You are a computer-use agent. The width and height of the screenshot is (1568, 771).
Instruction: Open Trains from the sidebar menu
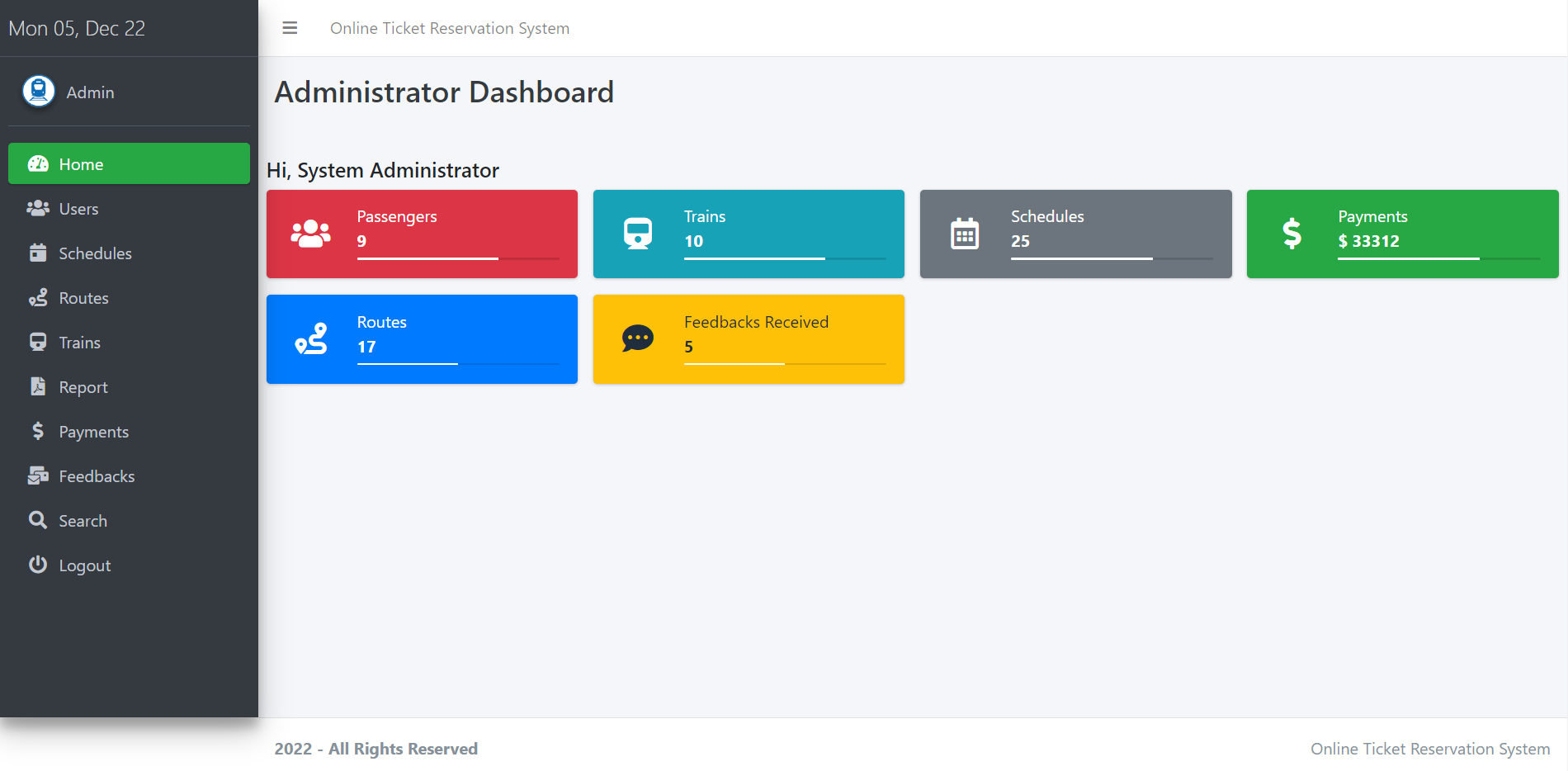[x=79, y=343]
